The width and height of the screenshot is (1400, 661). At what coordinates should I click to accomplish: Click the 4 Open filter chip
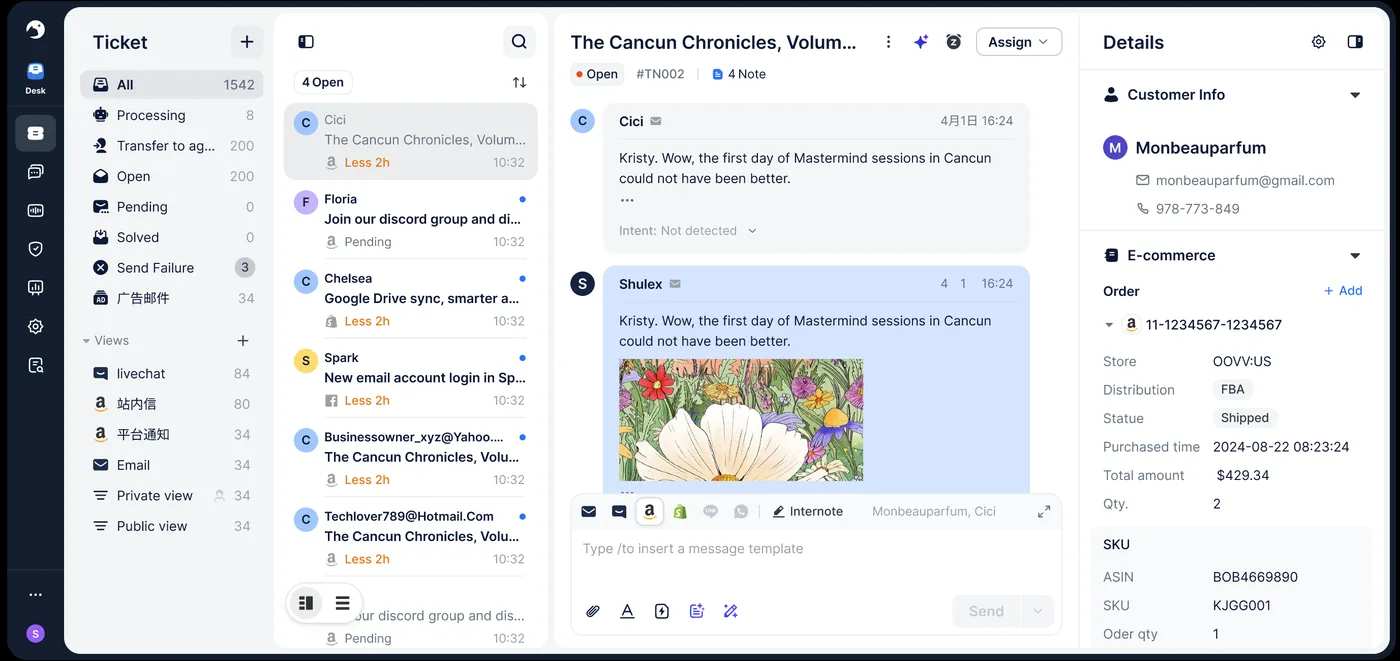[x=323, y=82]
